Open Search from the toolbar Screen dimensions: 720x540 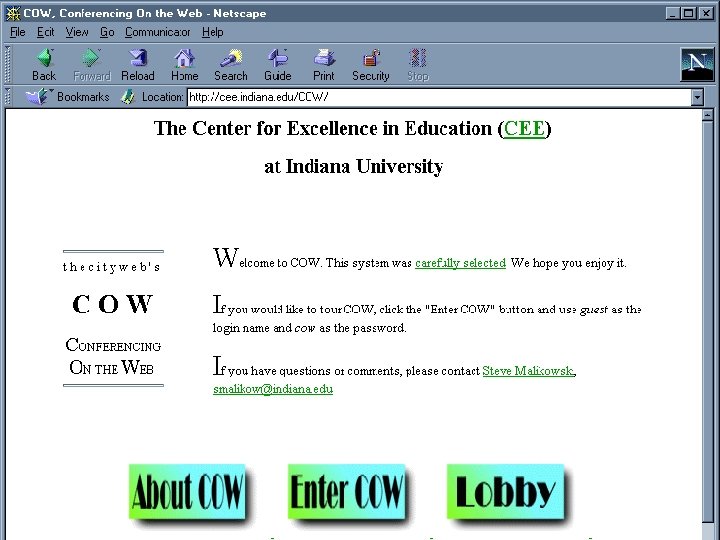pyautogui.click(x=231, y=65)
